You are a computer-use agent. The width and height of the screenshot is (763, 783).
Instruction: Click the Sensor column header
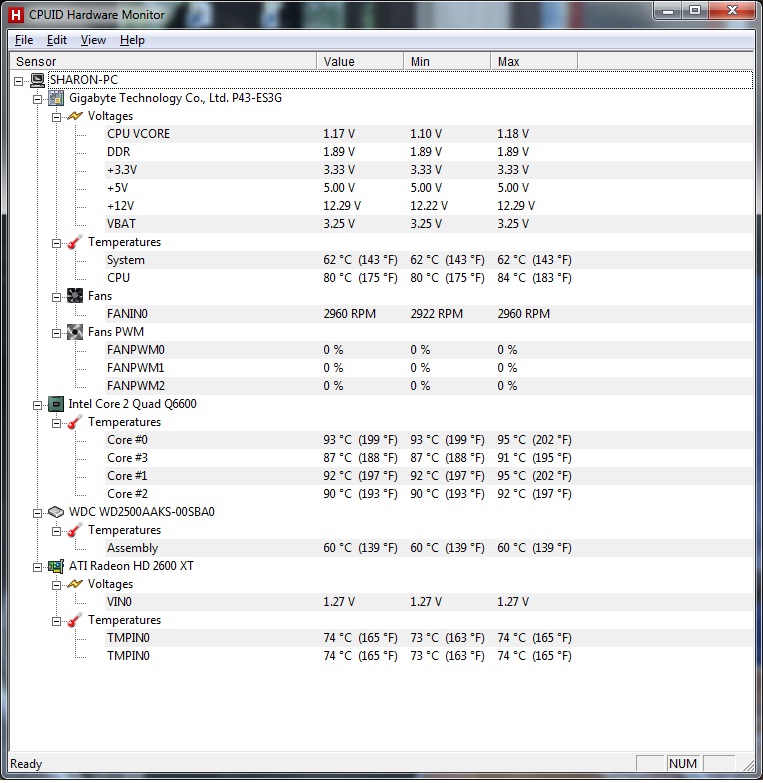pos(160,61)
